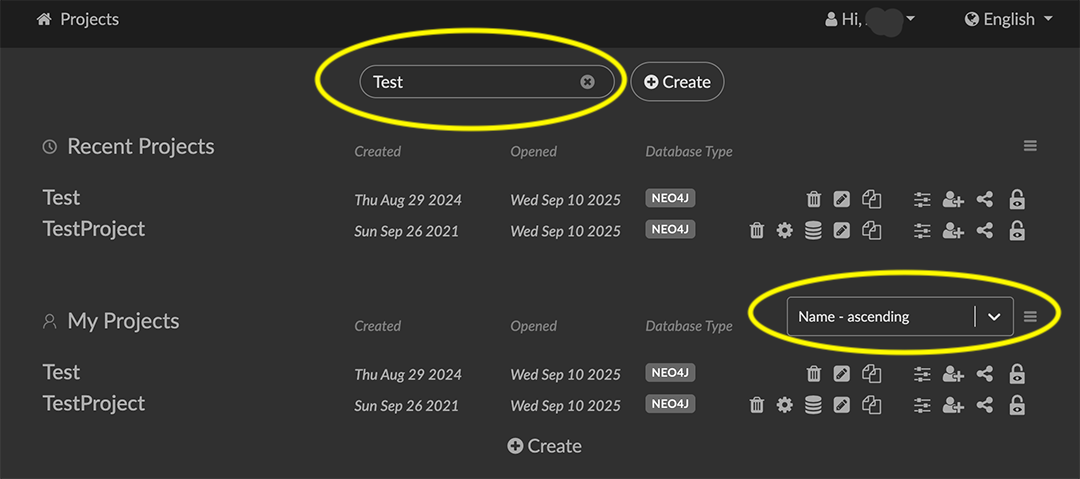This screenshot has width=1080, height=479.
Task: Toggle lock visibility for Test in Recent Projects
Action: point(1017,200)
